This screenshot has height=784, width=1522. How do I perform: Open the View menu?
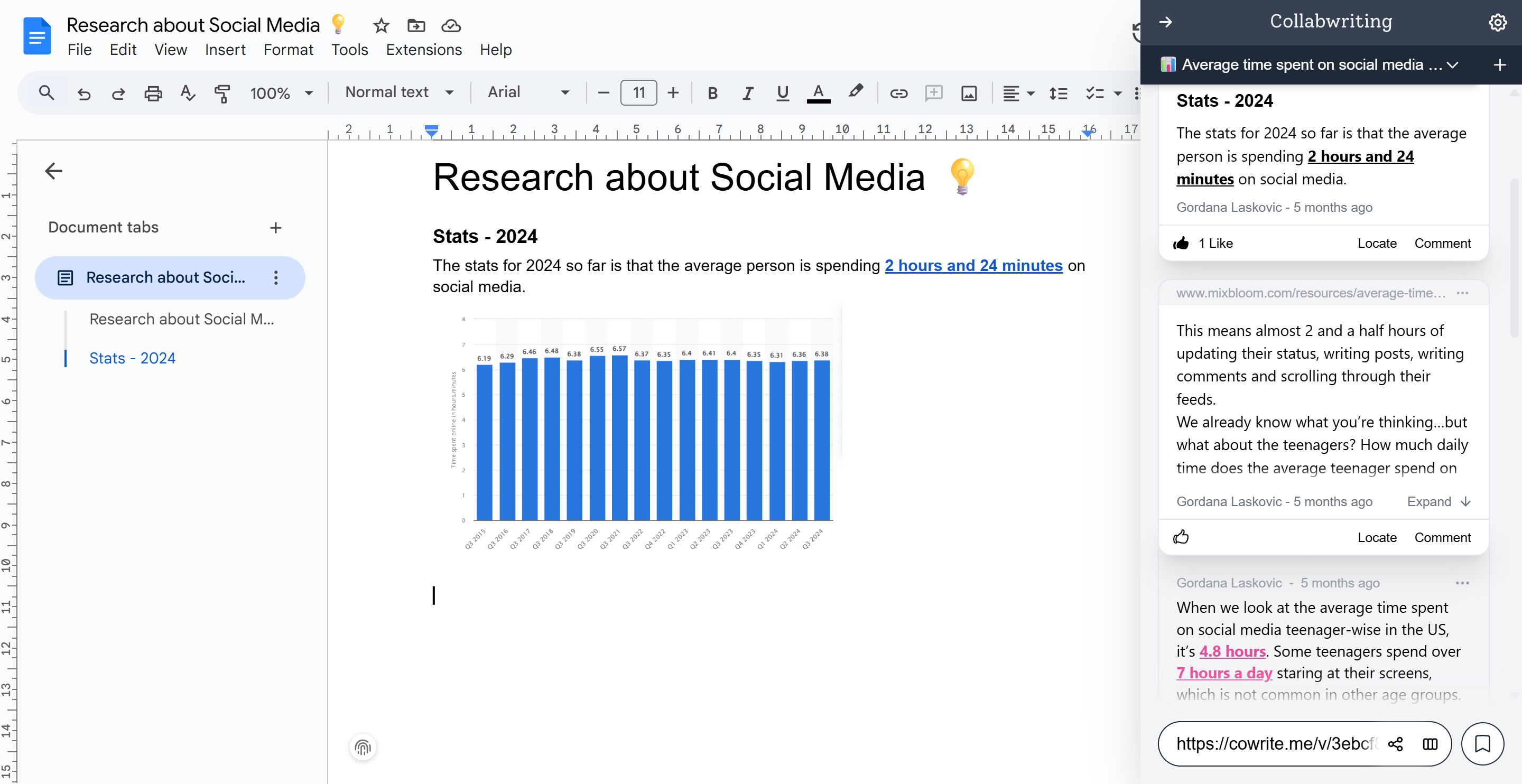171,50
